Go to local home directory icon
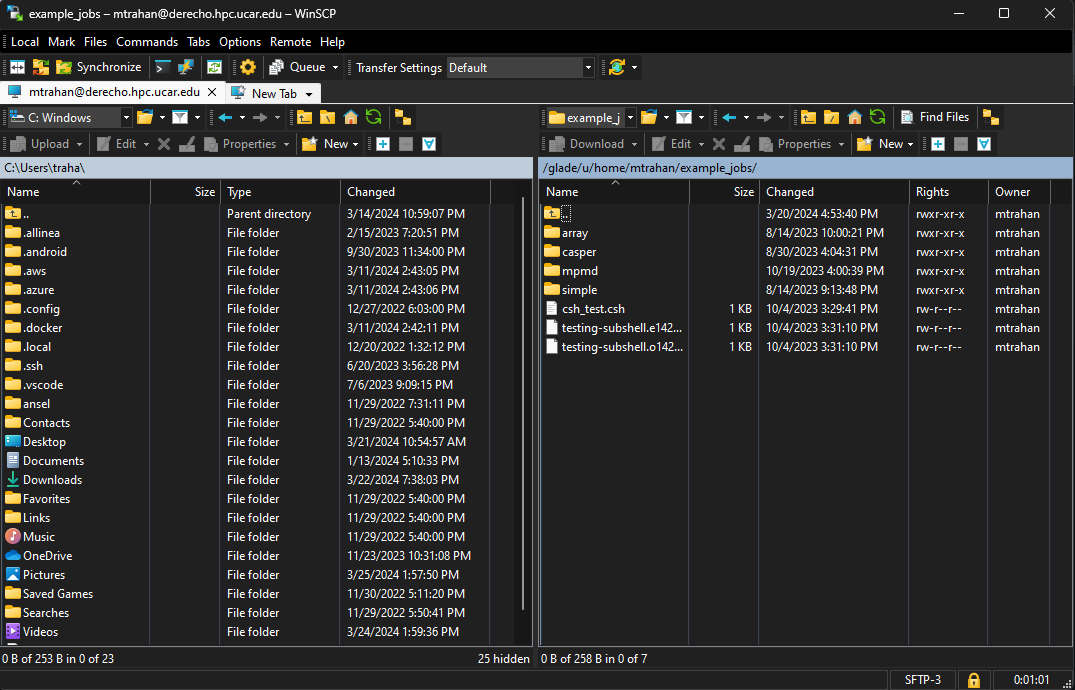The width and height of the screenshot is (1075, 690). (350, 117)
